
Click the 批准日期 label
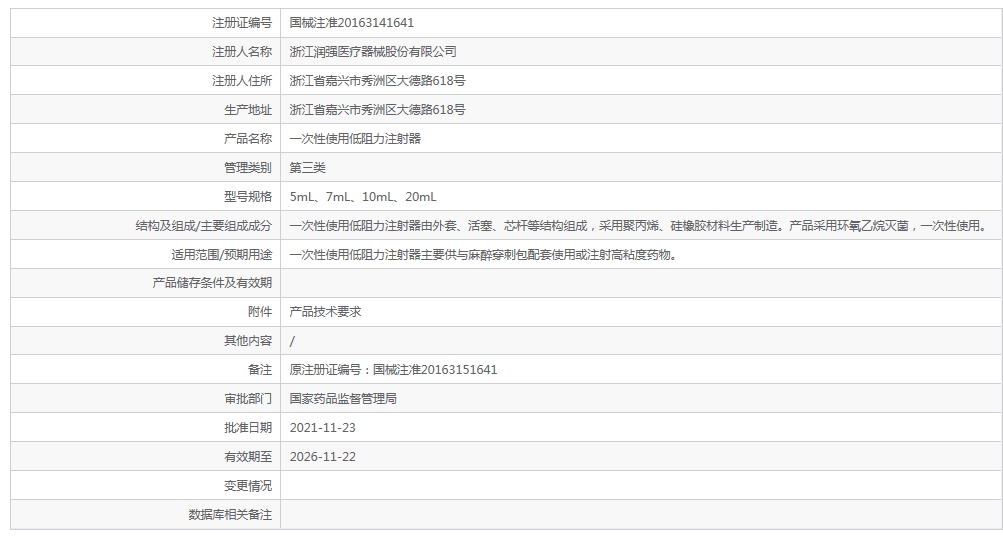[x=248, y=428]
